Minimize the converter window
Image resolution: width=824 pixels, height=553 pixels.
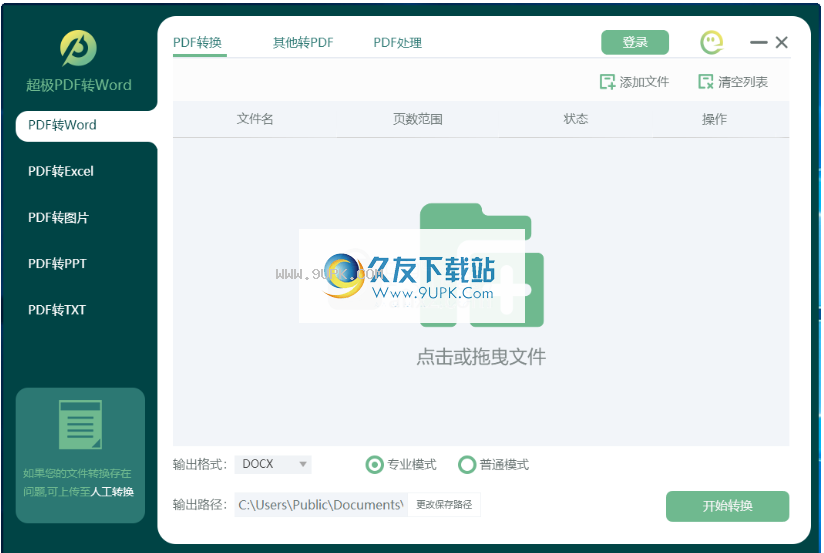coord(758,43)
